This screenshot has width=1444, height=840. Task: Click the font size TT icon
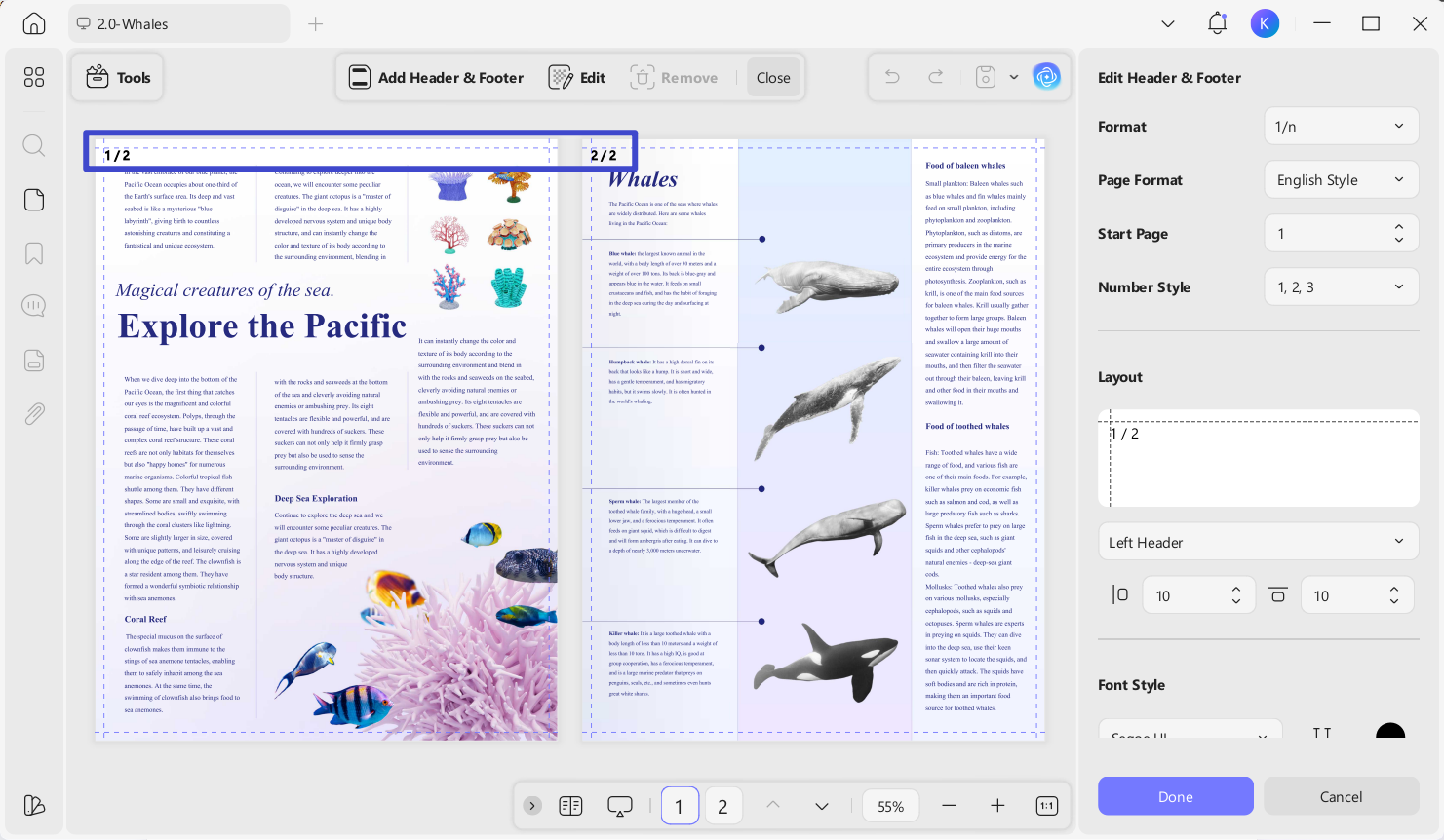coord(1322,733)
